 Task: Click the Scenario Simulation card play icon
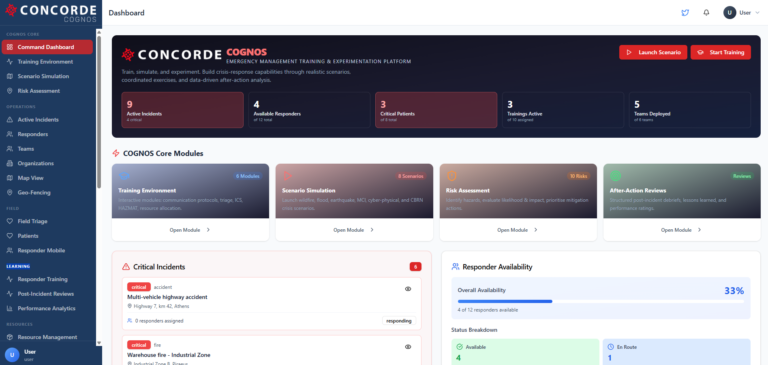click(x=288, y=175)
